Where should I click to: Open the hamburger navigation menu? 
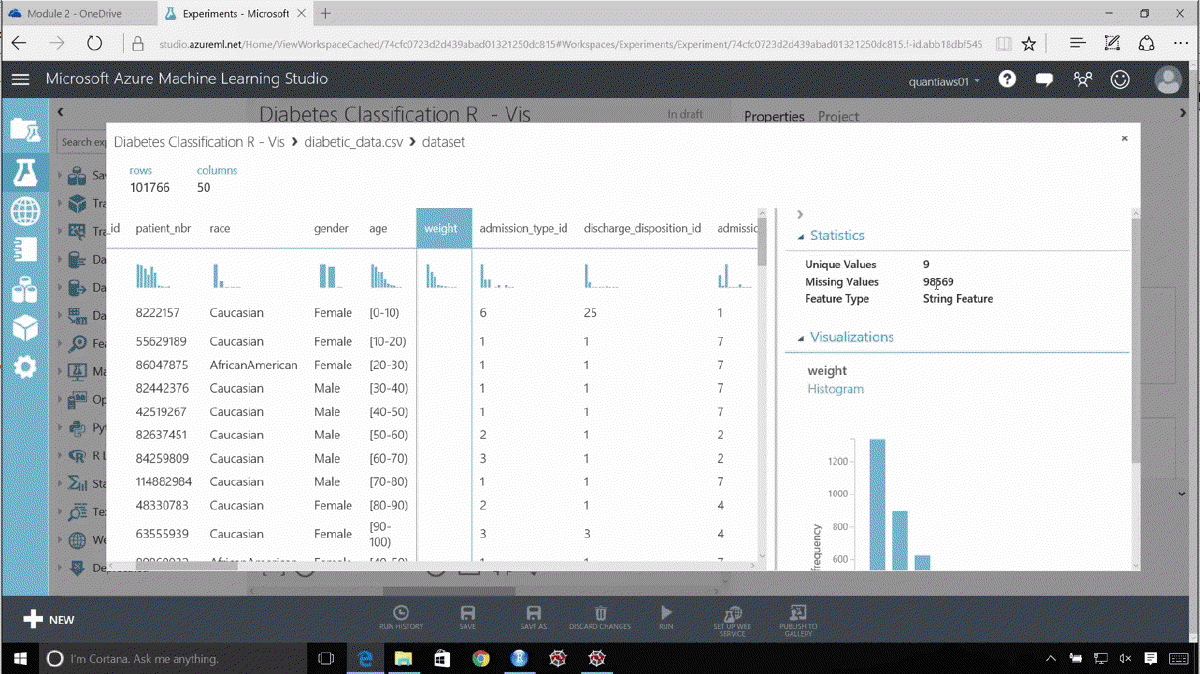click(20, 79)
